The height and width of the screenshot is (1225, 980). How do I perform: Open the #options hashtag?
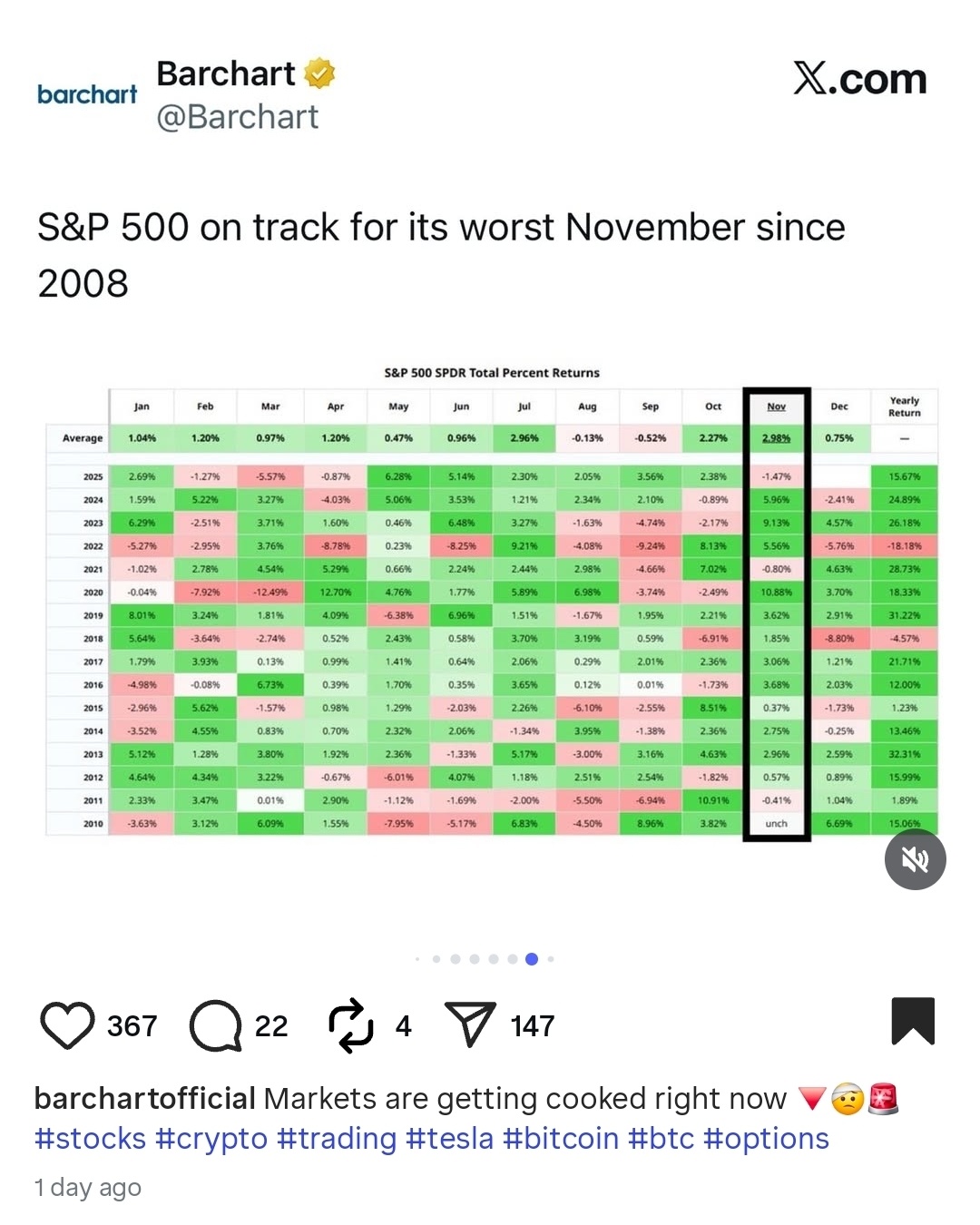click(767, 1139)
